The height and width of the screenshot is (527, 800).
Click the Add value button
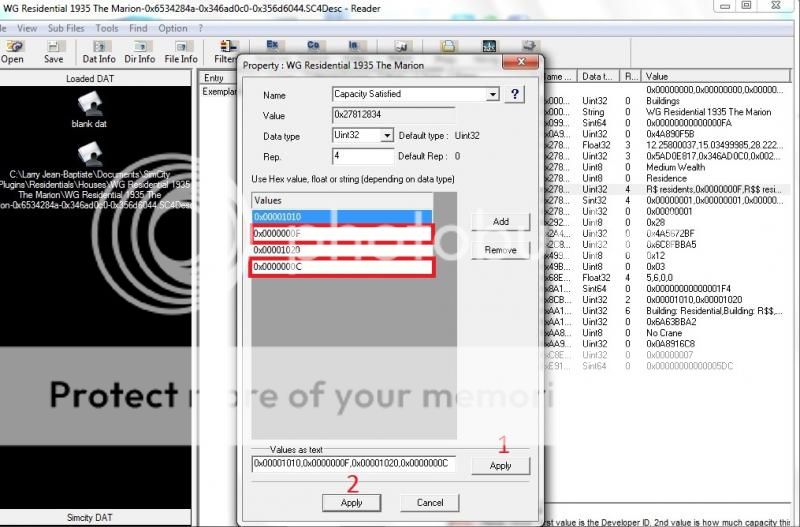coord(500,221)
